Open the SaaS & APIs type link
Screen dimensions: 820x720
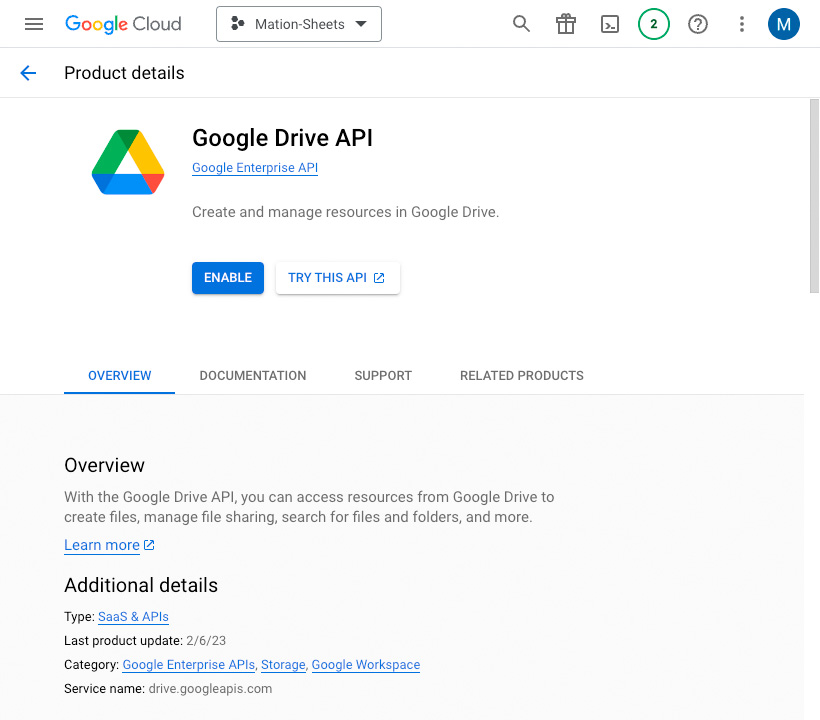click(x=133, y=616)
